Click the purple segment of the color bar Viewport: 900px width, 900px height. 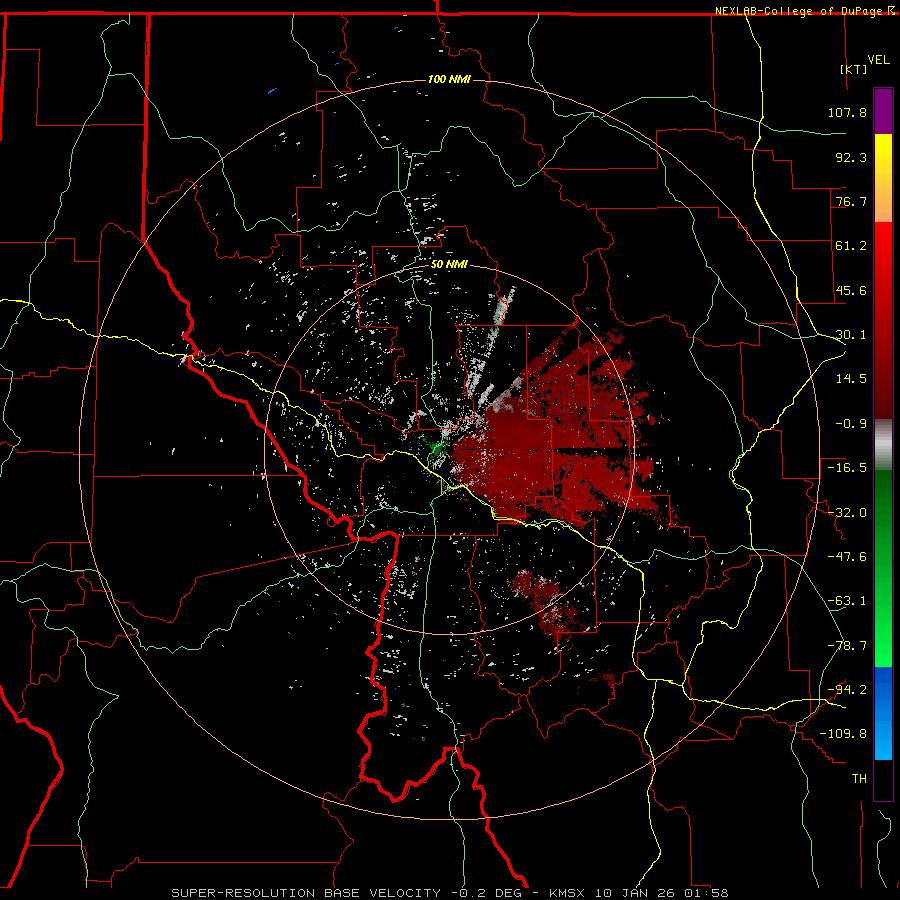(883, 111)
